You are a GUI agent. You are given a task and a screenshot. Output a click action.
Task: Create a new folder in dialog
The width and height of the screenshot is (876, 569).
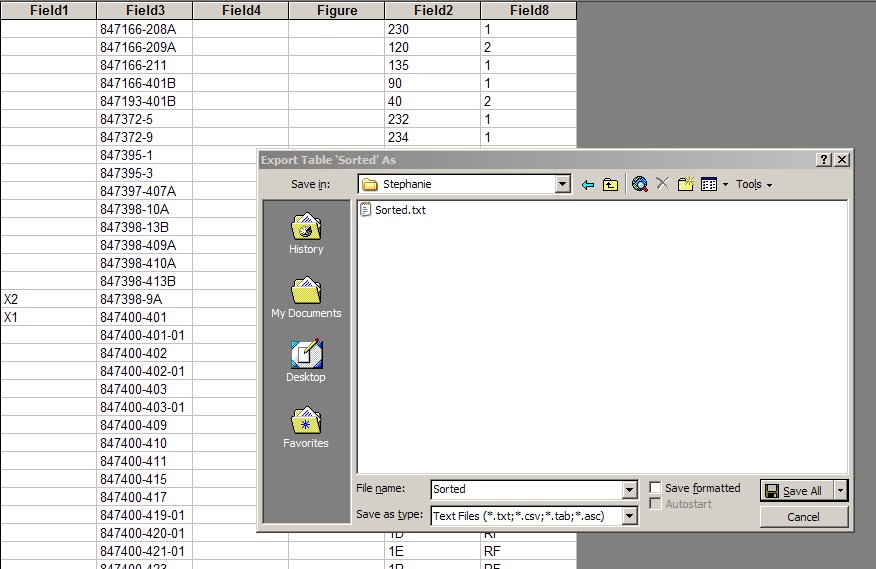pyautogui.click(x=686, y=184)
